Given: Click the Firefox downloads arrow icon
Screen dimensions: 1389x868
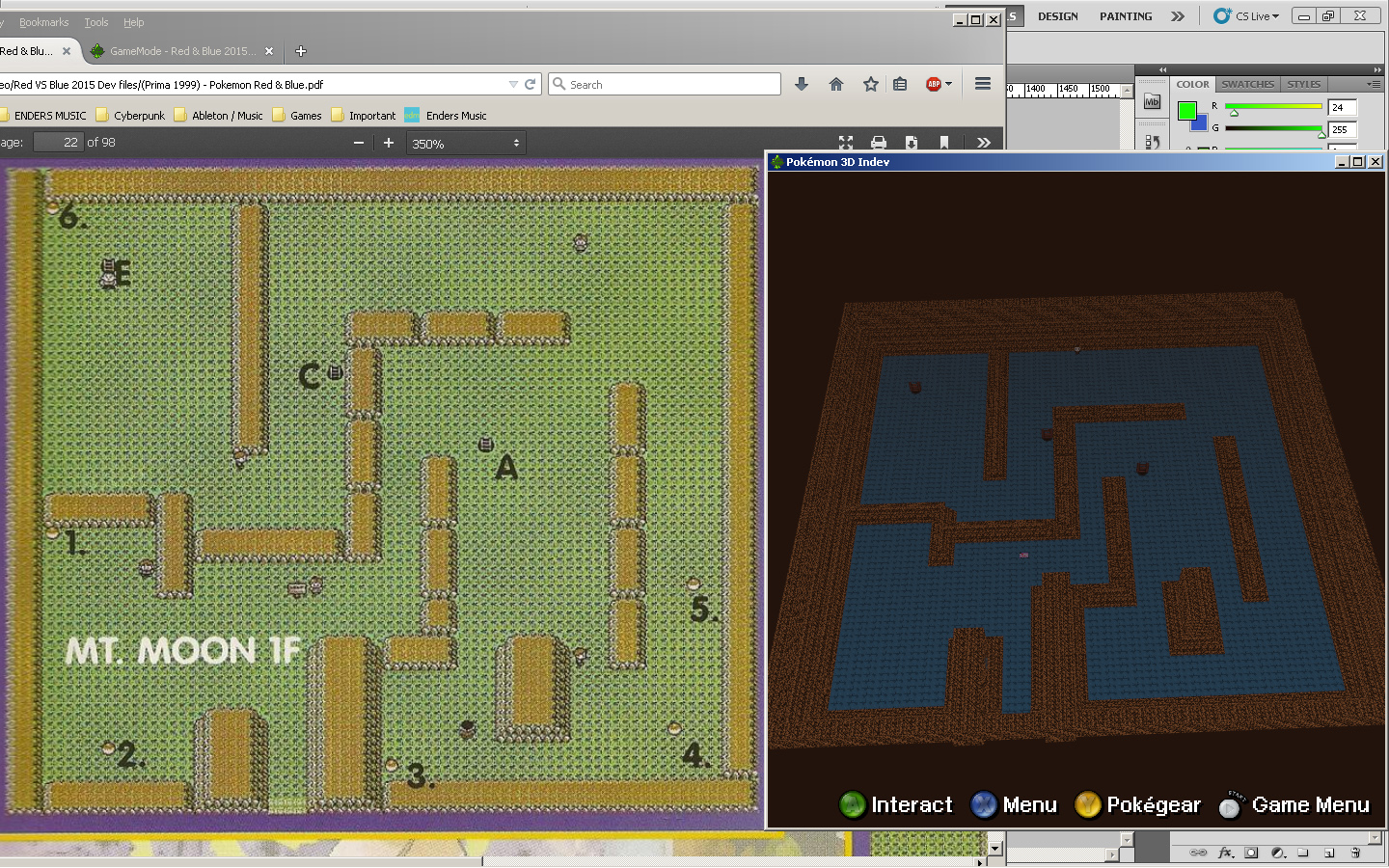Looking at the screenshot, I should 801,85.
